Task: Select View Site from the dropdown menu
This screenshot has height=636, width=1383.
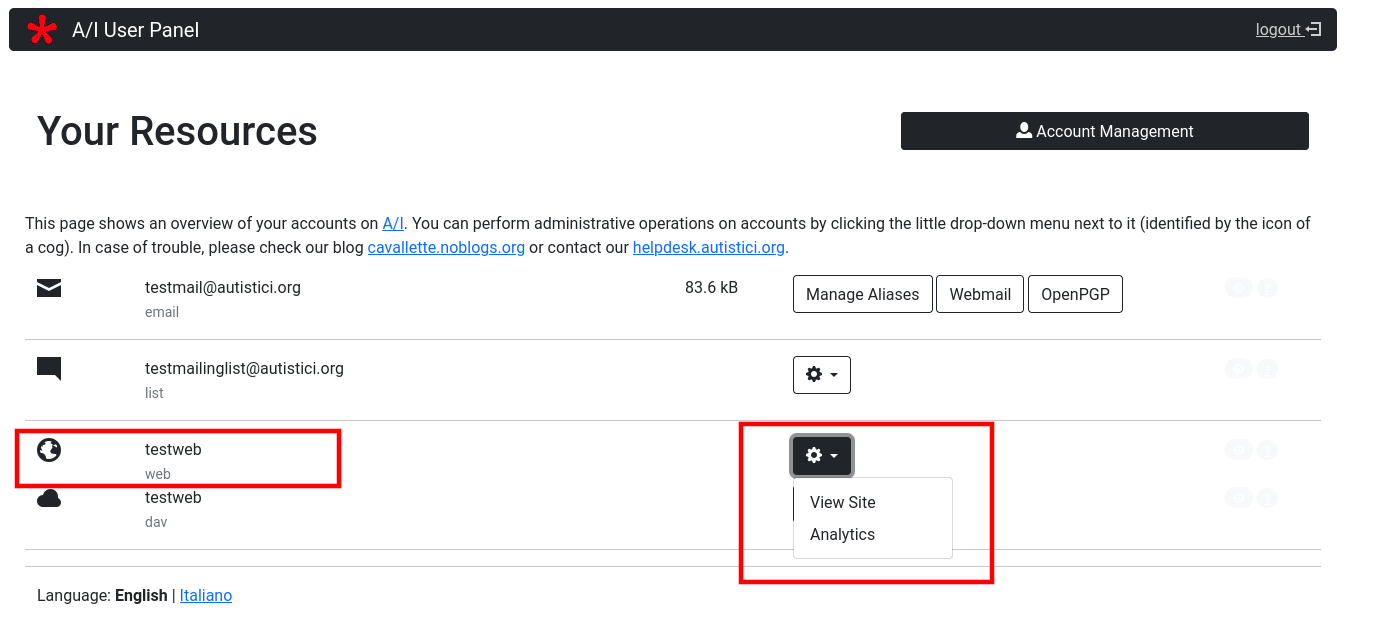Action: click(x=842, y=502)
